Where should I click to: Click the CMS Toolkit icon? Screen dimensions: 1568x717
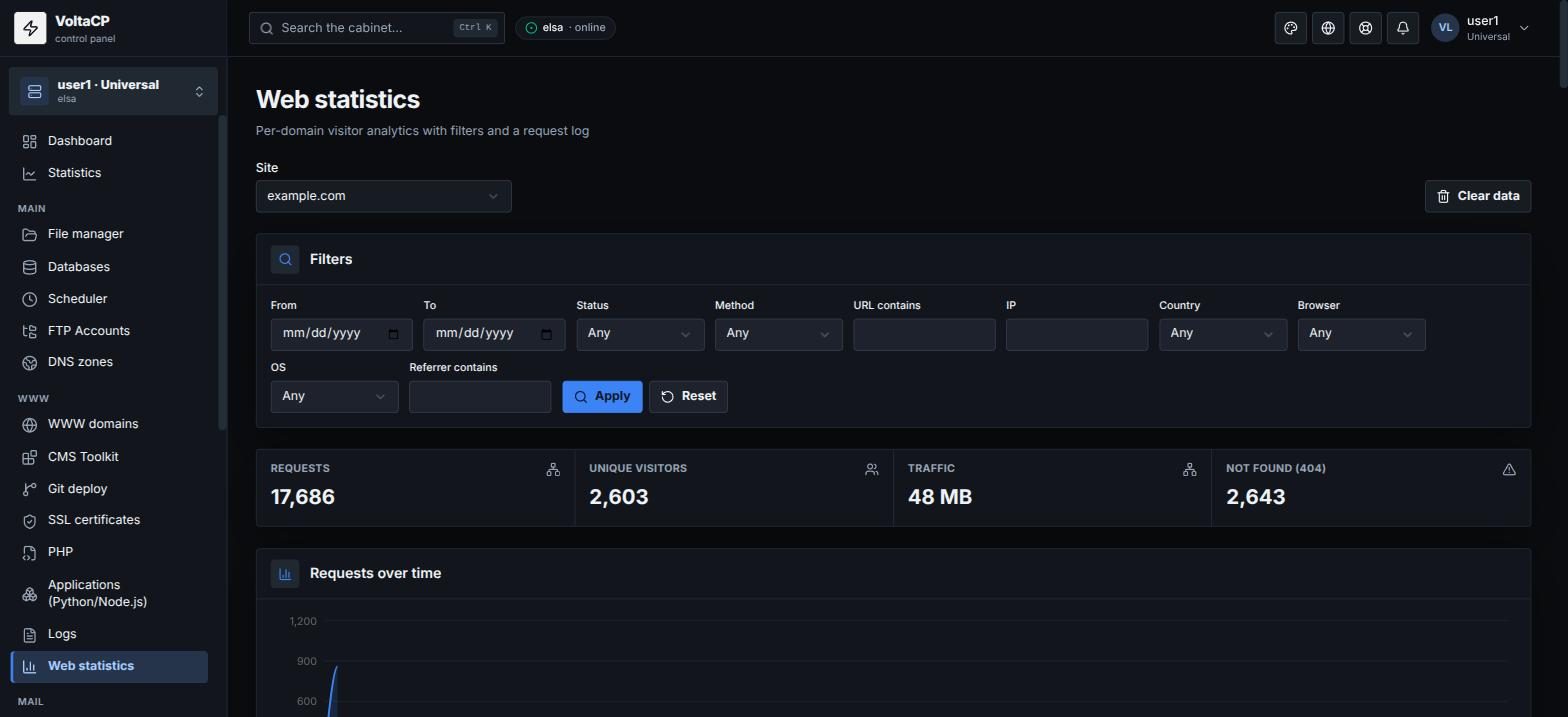point(30,457)
